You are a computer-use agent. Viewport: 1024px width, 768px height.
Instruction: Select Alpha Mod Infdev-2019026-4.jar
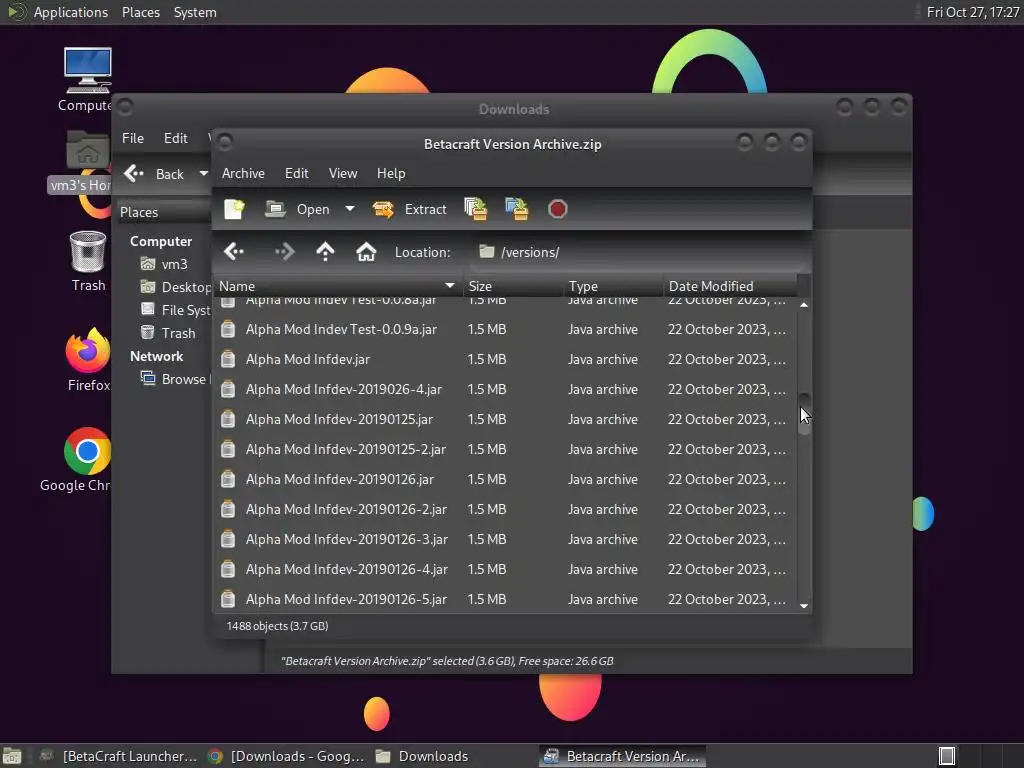(x=504, y=389)
